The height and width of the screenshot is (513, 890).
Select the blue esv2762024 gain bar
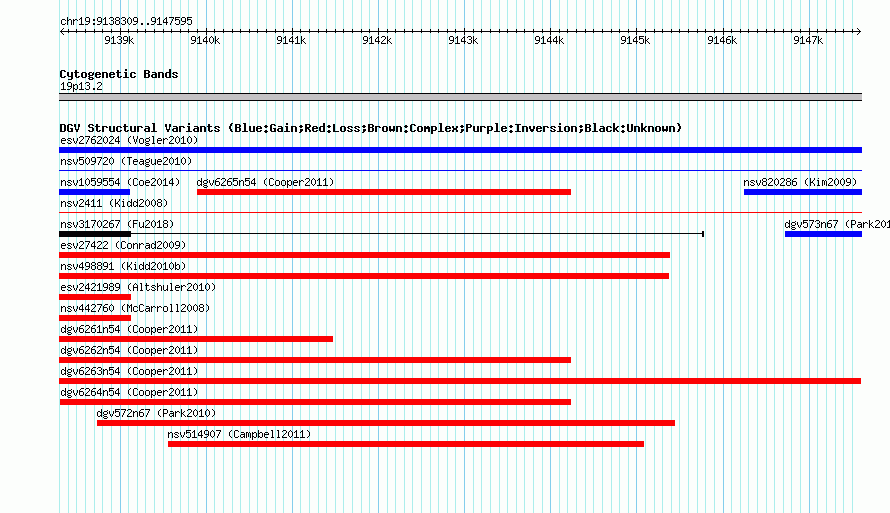[460, 150]
